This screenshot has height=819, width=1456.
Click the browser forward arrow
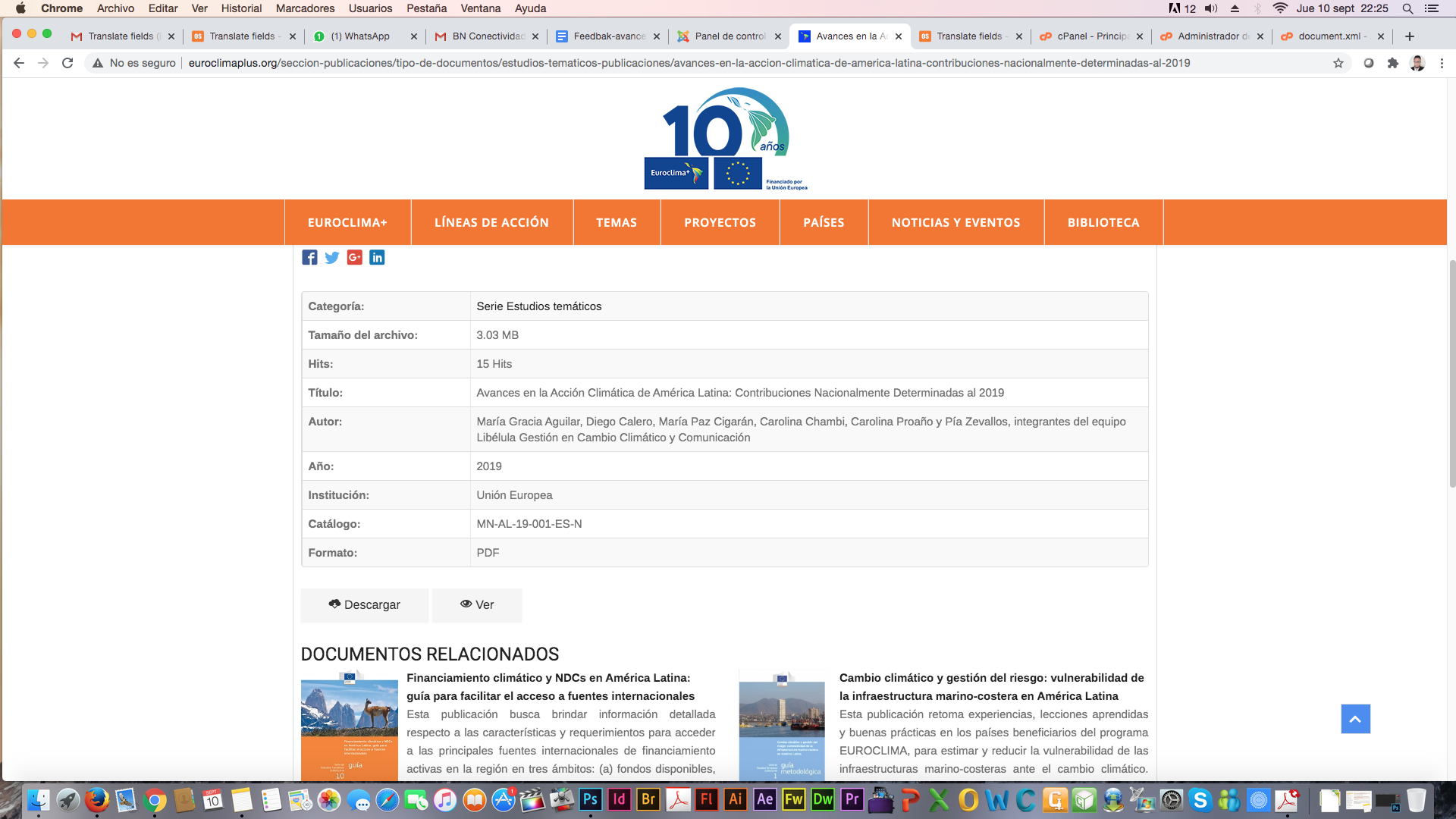43,63
